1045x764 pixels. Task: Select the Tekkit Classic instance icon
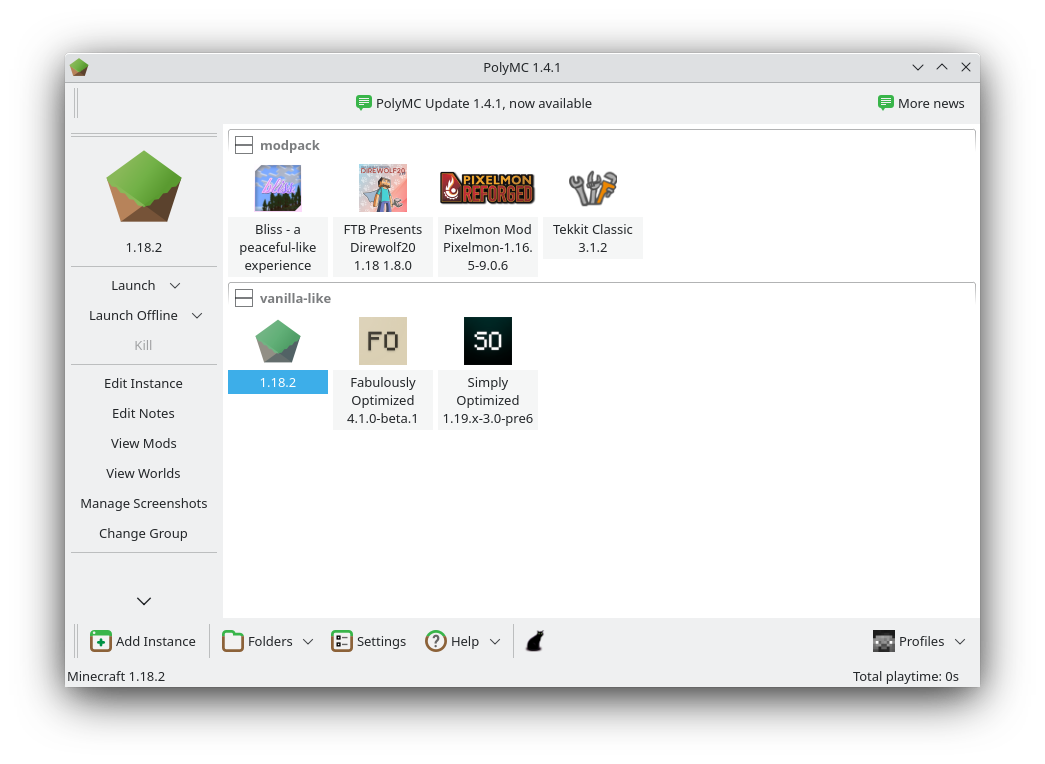click(592, 187)
